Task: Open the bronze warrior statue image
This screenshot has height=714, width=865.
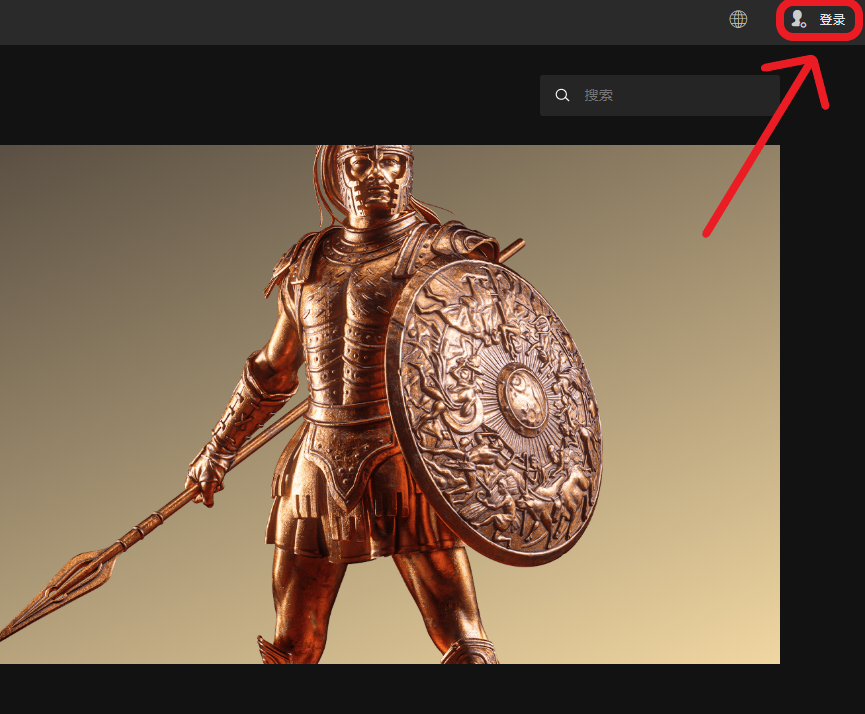Action: pyautogui.click(x=389, y=404)
